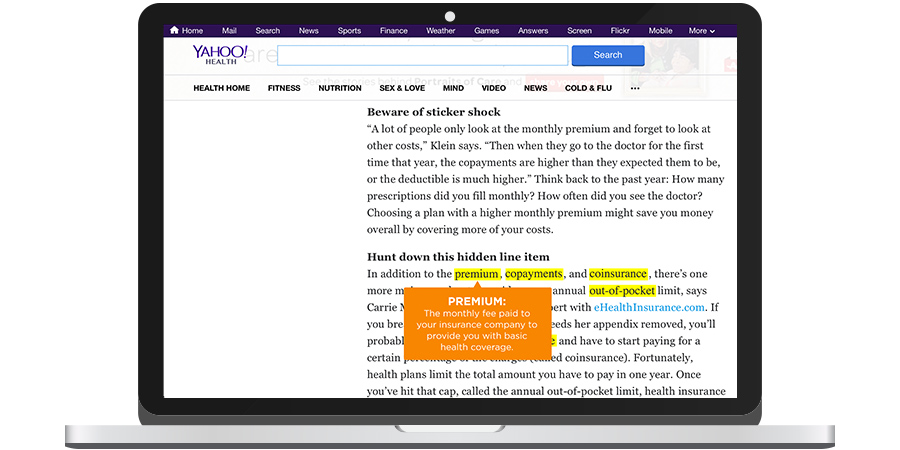Open Weather in top bar

click(441, 30)
